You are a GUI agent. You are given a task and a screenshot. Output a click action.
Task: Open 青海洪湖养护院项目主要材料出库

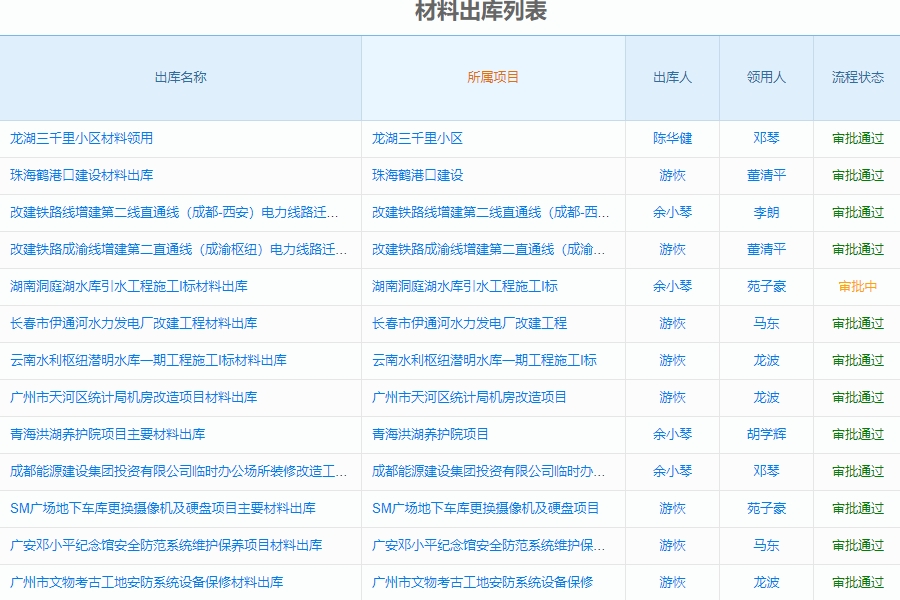click(107, 434)
